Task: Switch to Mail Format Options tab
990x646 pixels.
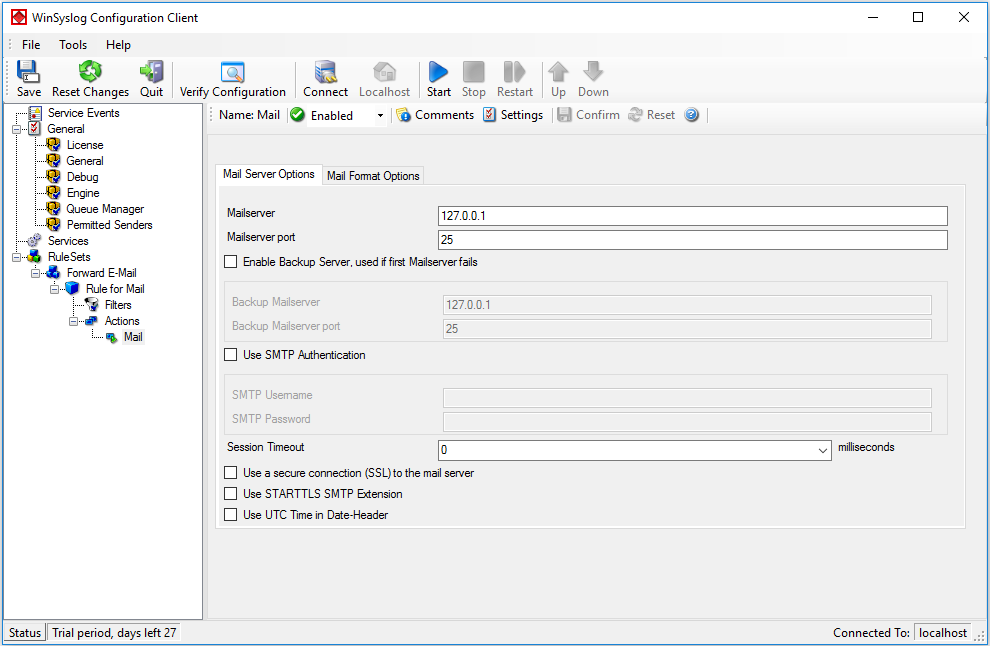Action: tap(373, 176)
